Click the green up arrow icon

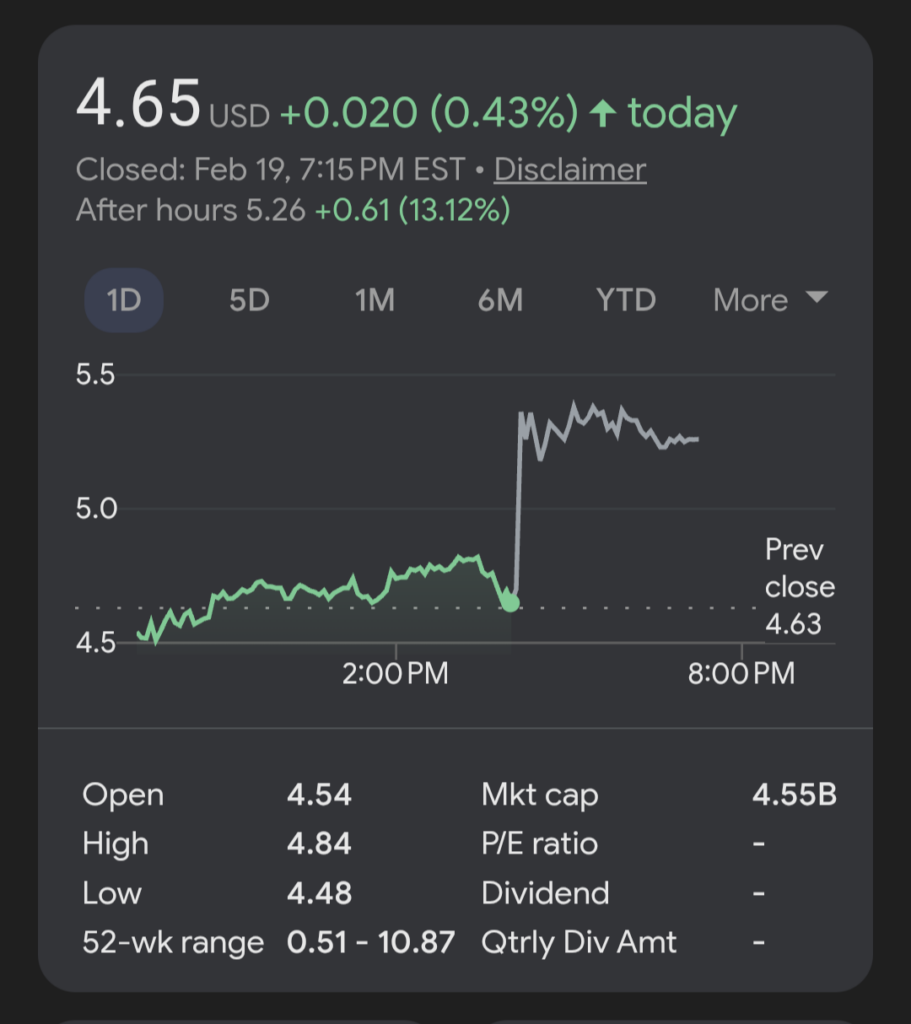pyautogui.click(x=602, y=115)
